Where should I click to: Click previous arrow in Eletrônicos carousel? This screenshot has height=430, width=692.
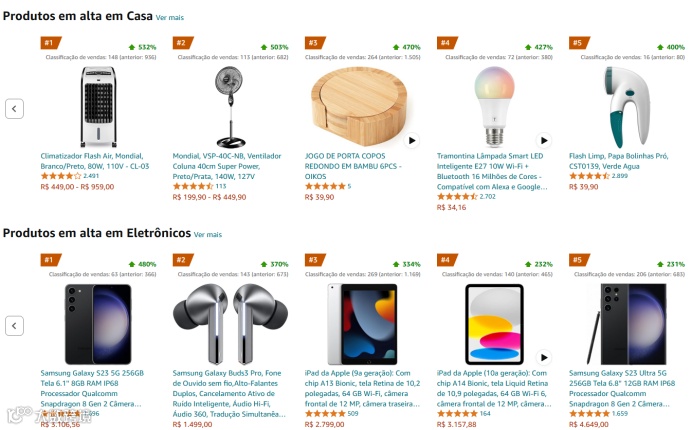(14, 326)
